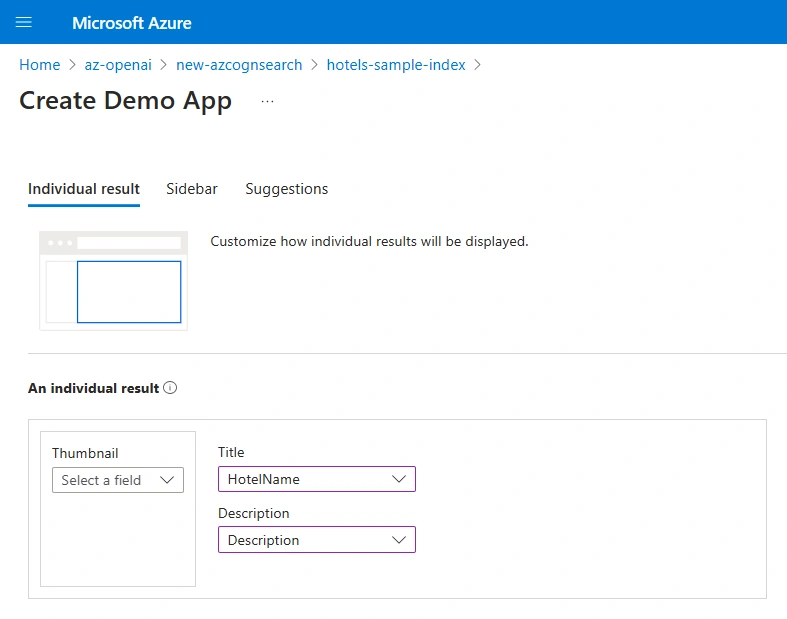Open the hotels-sample-index breadcrumb link
This screenshot has height=619, width=787.
pyautogui.click(x=396, y=65)
